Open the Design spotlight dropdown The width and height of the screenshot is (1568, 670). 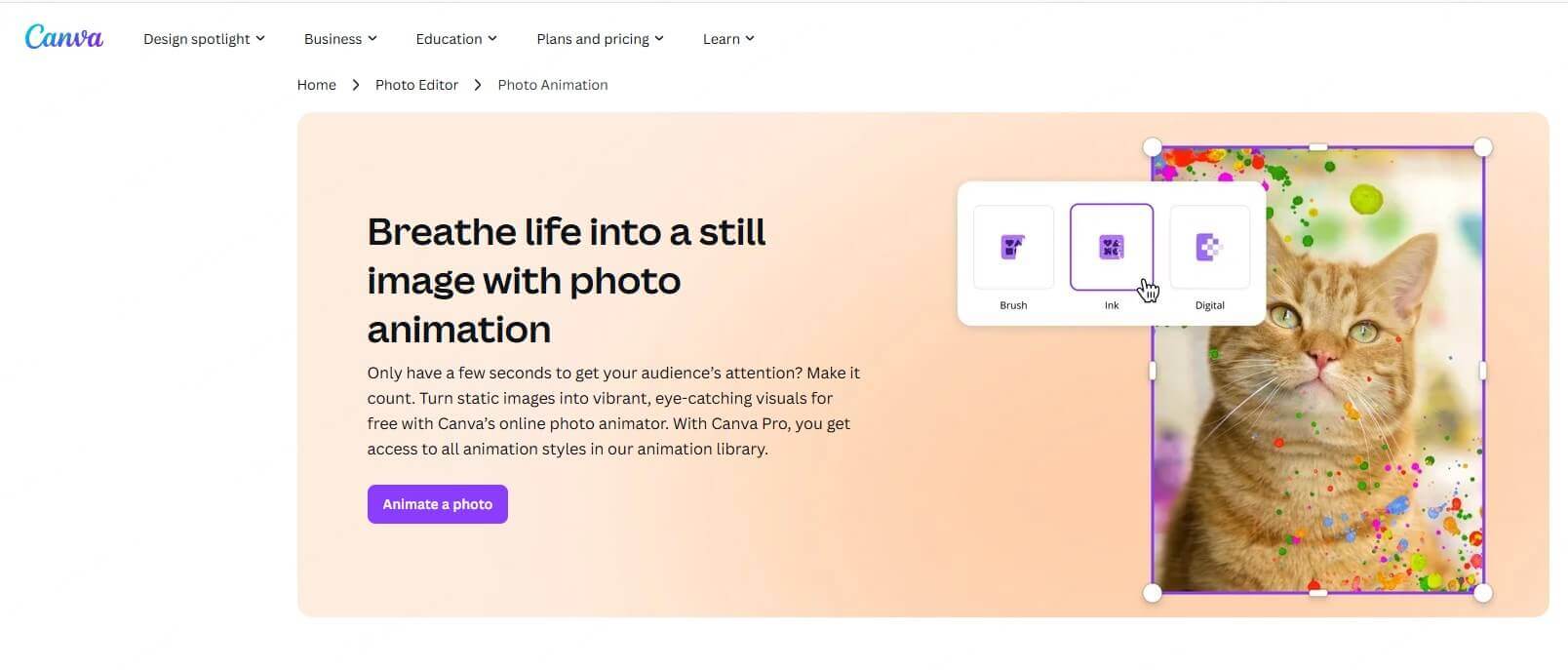(x=204, y=38)
